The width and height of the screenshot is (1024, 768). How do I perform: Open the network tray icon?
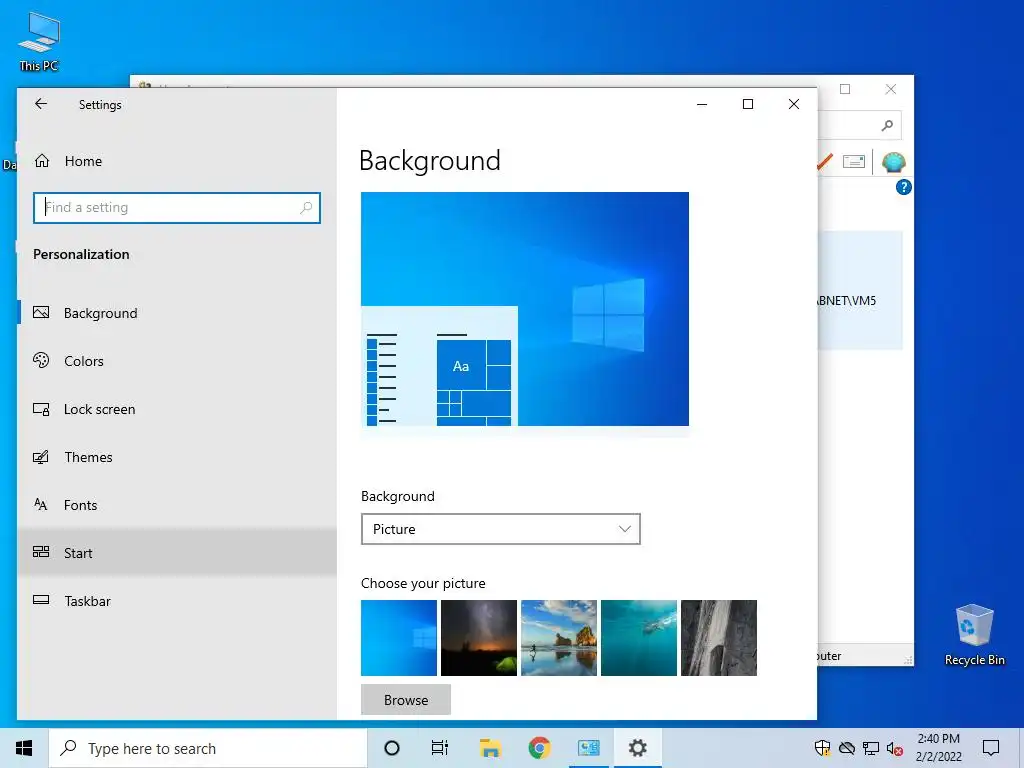pyautogui.click(x=871, y=748)
